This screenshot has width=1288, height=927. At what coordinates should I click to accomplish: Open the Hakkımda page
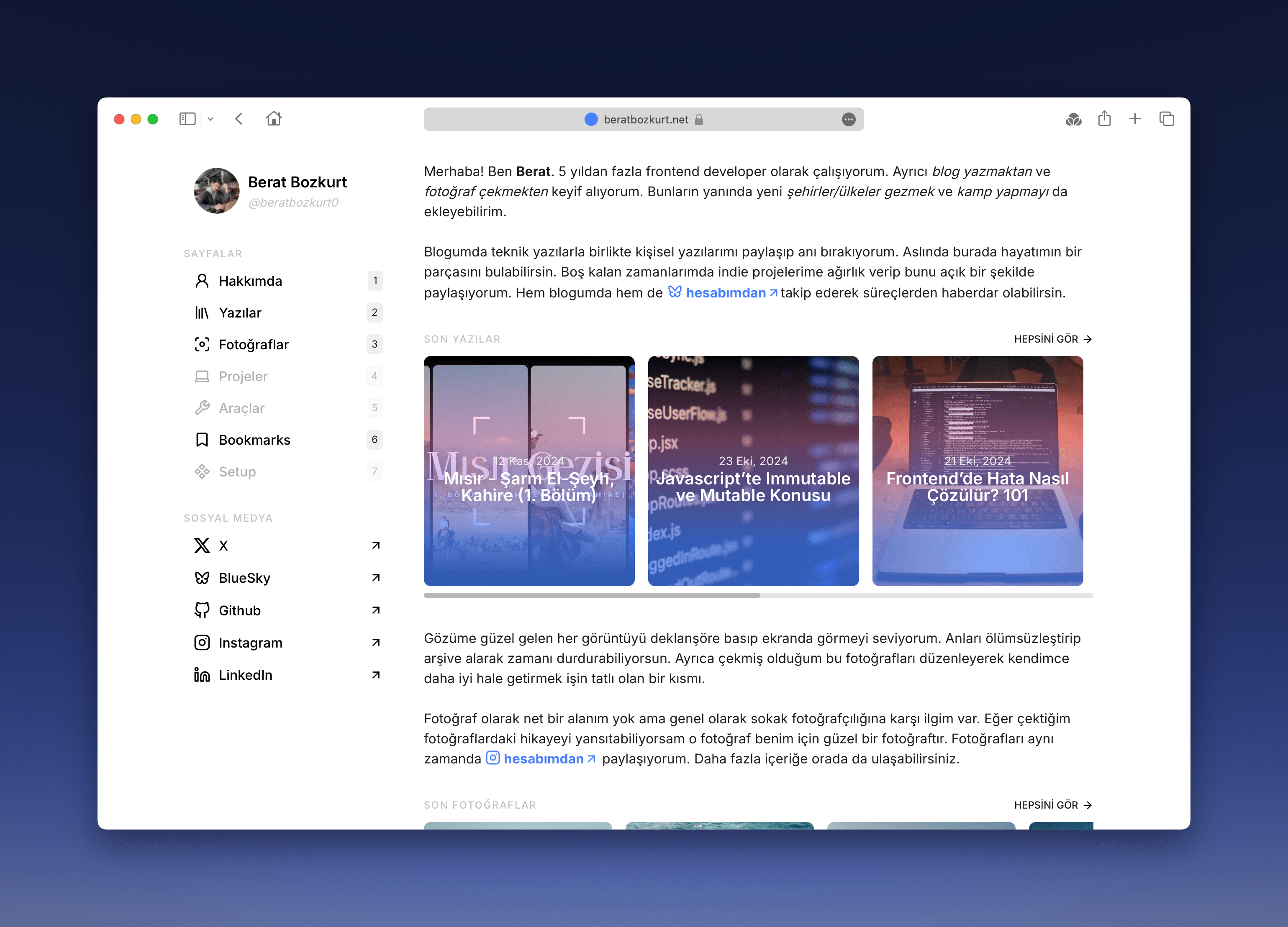pos(250,281)
